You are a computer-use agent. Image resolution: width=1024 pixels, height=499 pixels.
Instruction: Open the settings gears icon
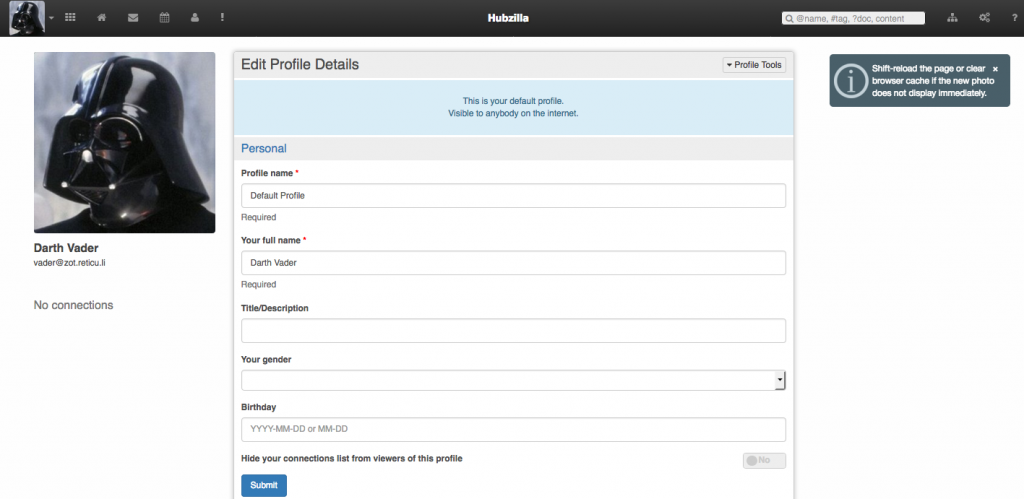(x=984, y=18)
